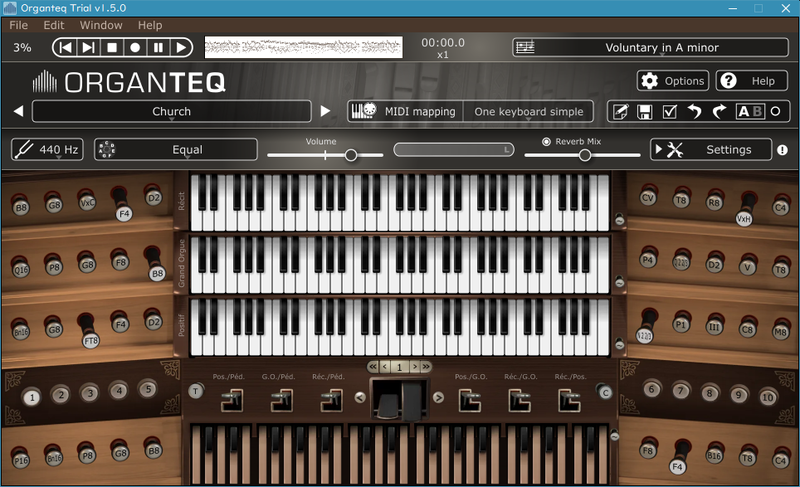This screenshot has height=487, width=800.
Task: Go to next preset after Church
Action: coord(325,111)
